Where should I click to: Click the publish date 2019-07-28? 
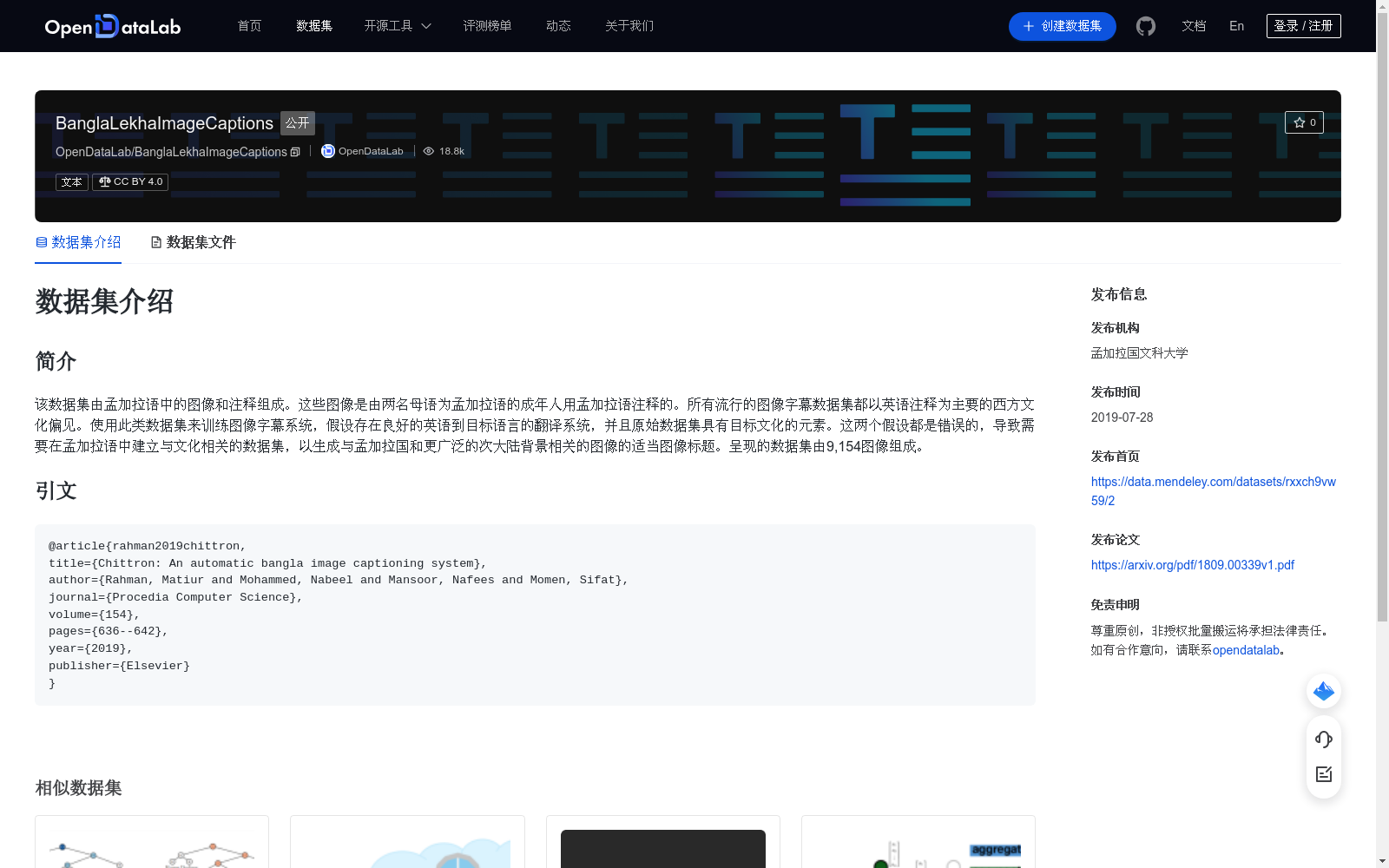(x=1122, y=418)
